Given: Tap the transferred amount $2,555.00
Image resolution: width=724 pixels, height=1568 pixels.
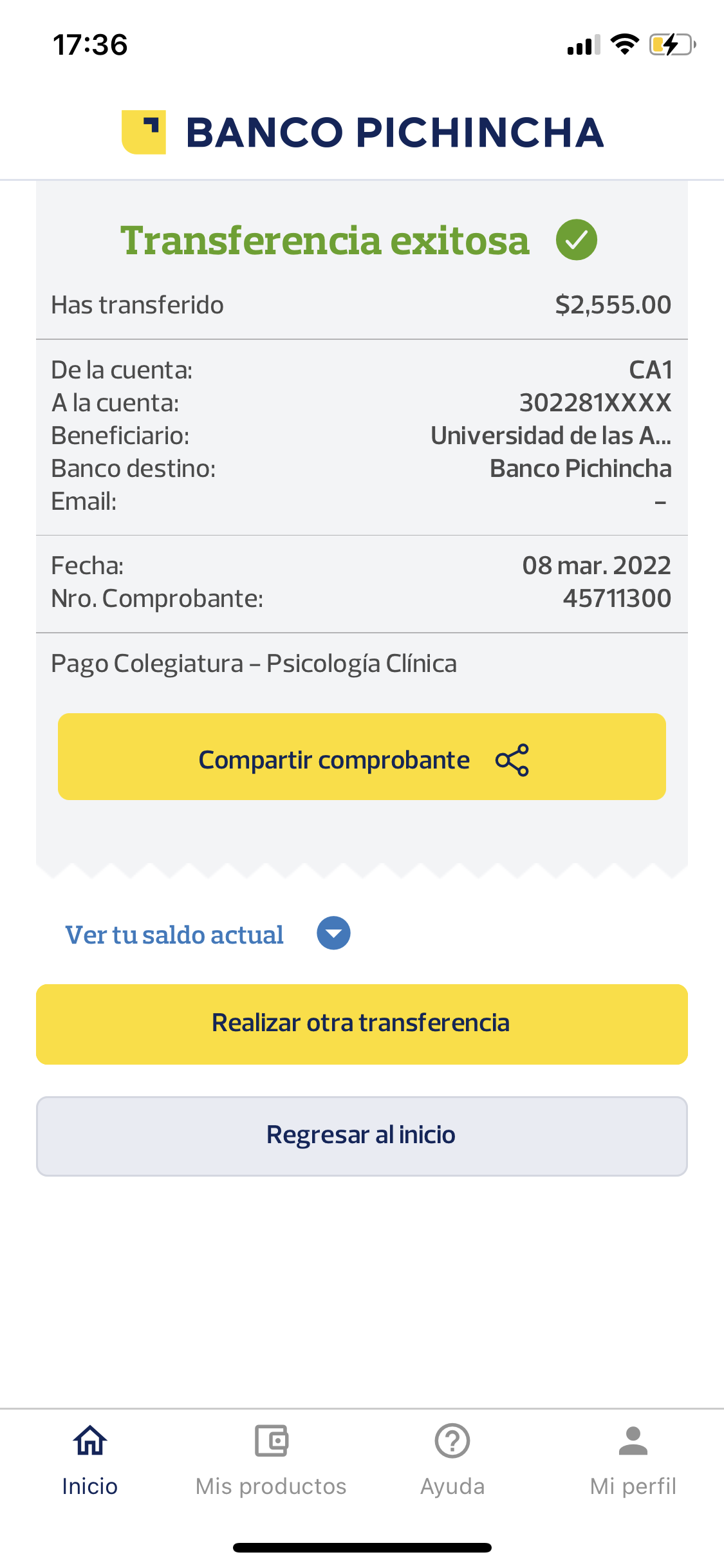Looking at the screenshot, I should (613, 304).
